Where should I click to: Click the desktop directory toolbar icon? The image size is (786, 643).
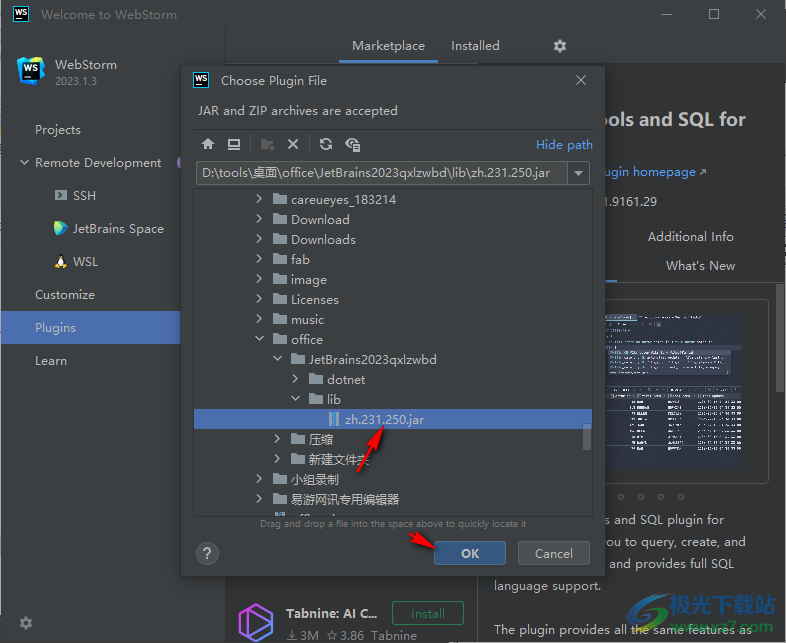[x=234, y=145]
